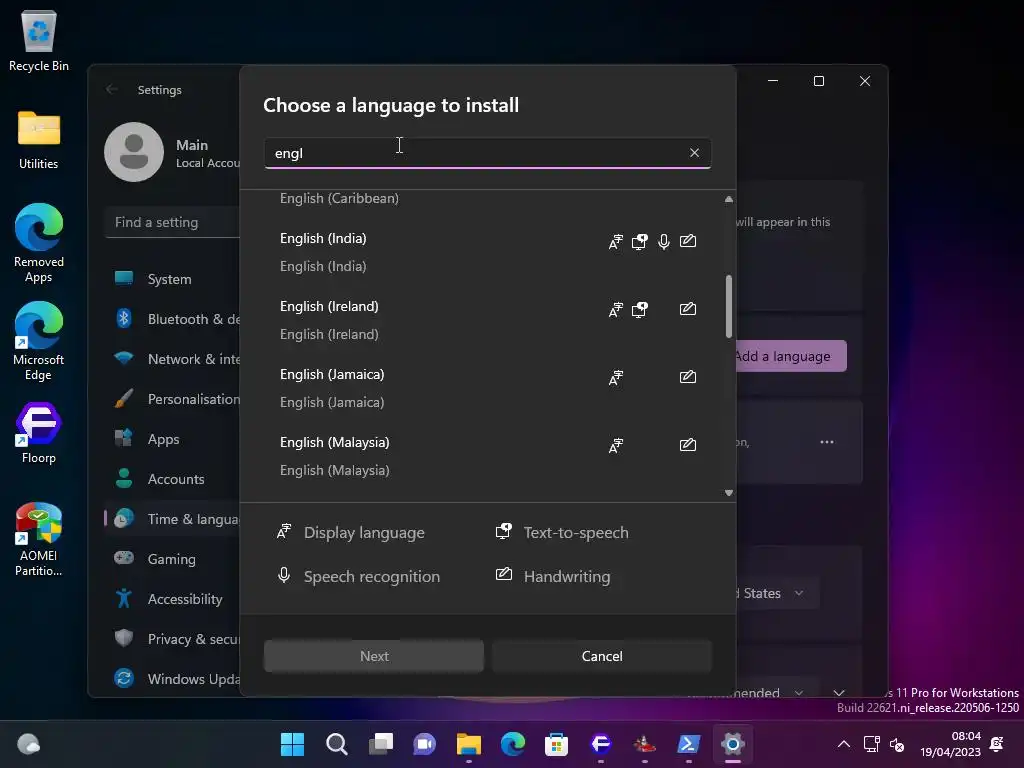
Task: Click the Text-to-speech legend icon
Action: 504,532
